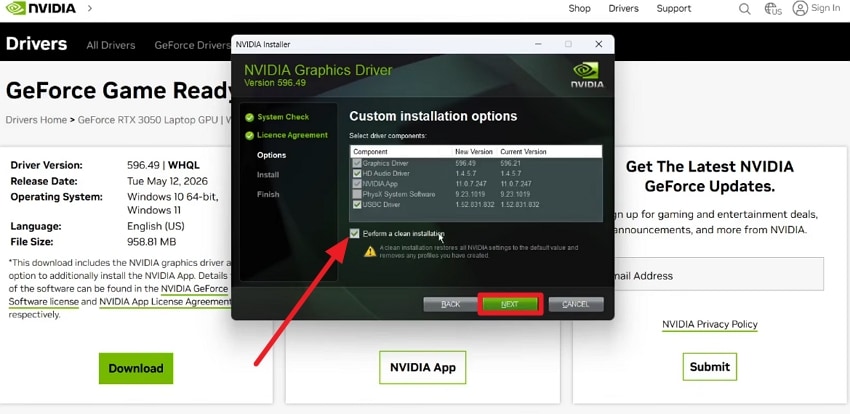The width and height of the screenshot is (850, 414).
Task: Go to Drivers Home breadcrumb
Action: [36, 120]
